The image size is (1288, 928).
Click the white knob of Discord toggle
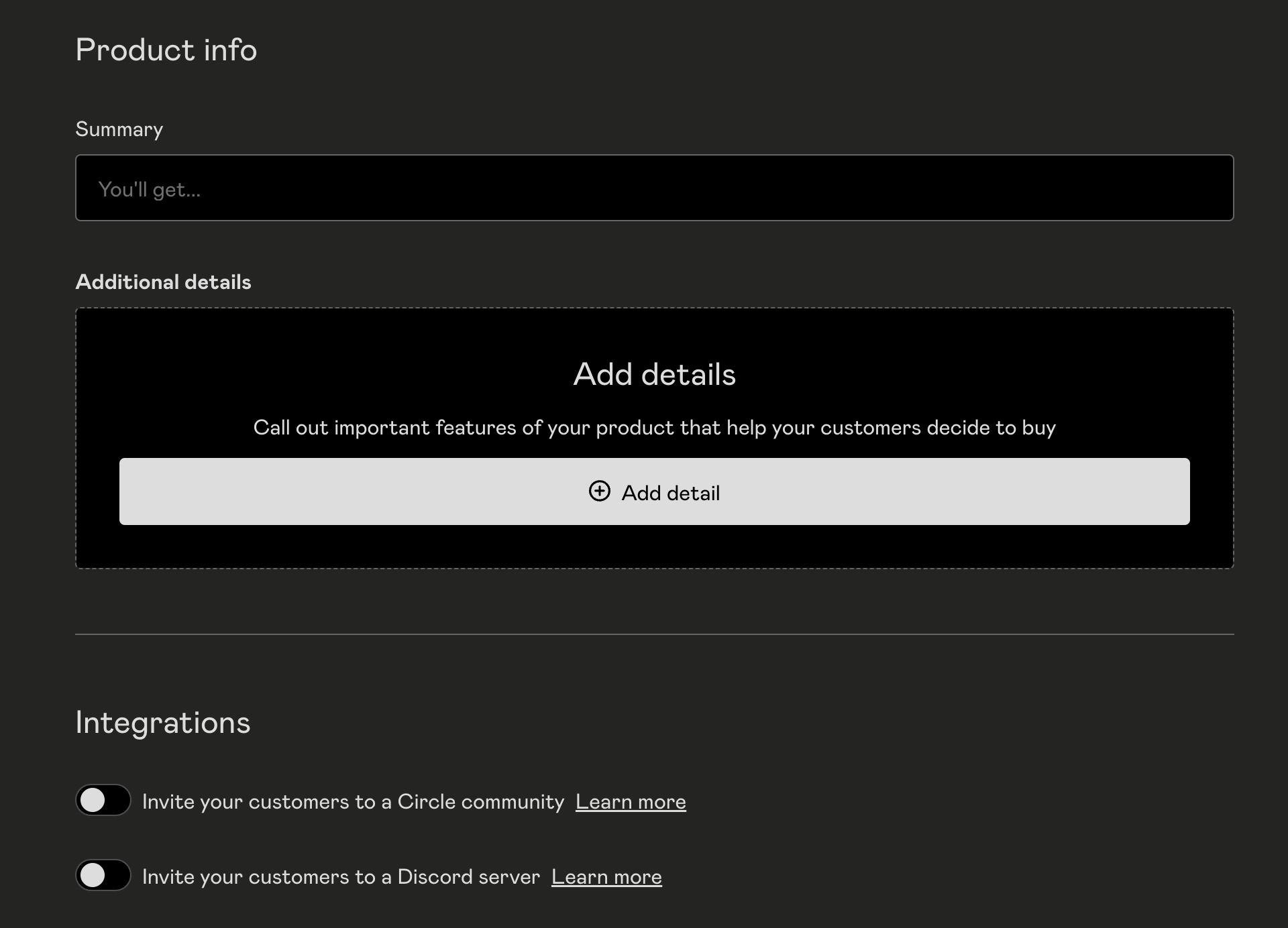point(93,875)
